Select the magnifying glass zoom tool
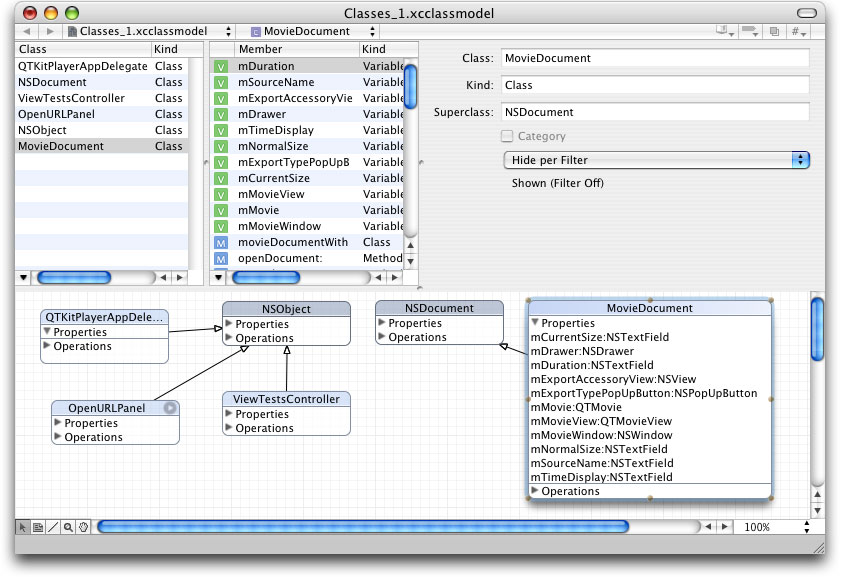Image resolution: width=841 pixels, height=577 pixels. tap(68, 527)
